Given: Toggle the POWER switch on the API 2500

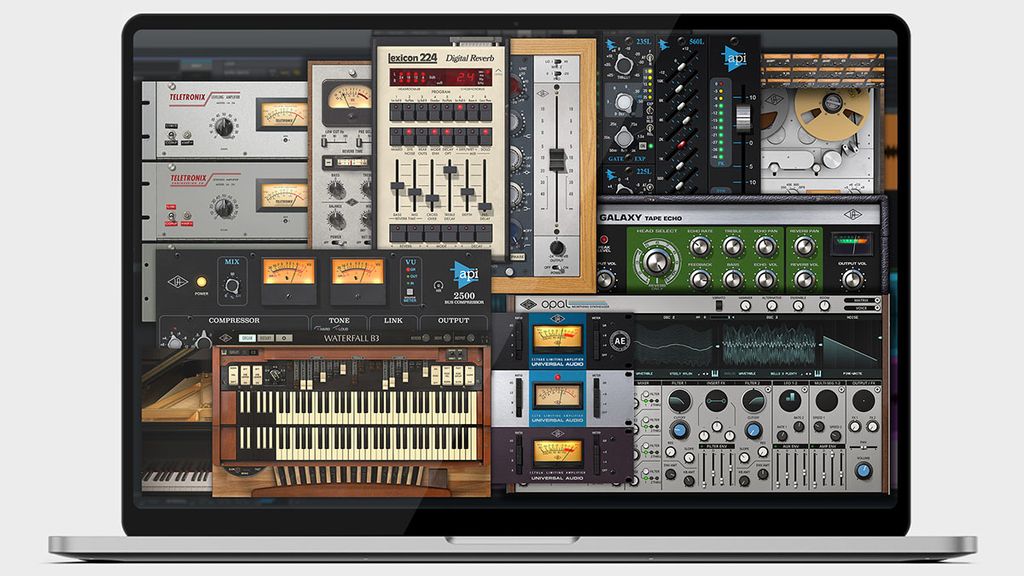Looking at the screenshot, I should pos(201,281).
